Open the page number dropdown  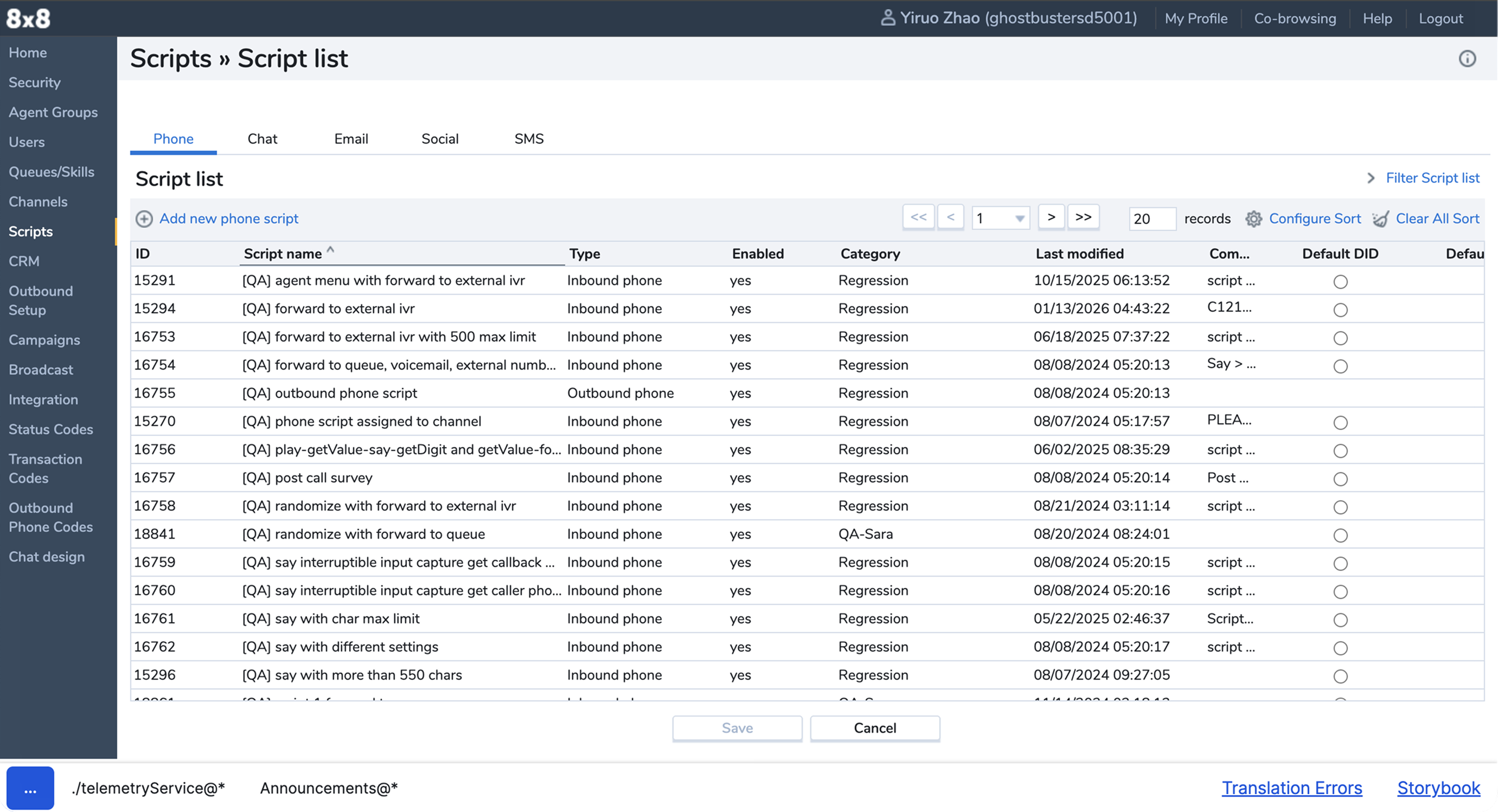[1019, 219]
